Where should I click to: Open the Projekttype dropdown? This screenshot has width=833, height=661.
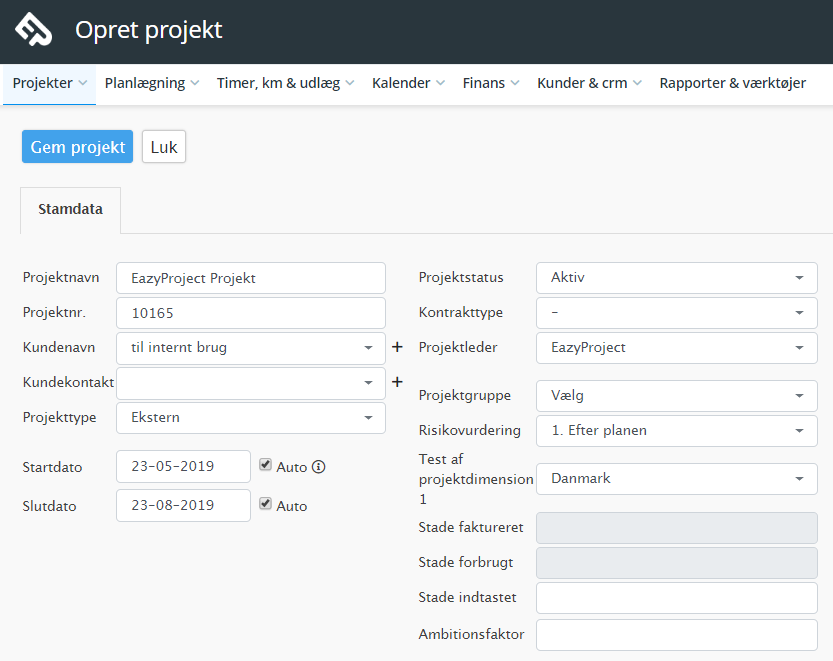[251, 418]
